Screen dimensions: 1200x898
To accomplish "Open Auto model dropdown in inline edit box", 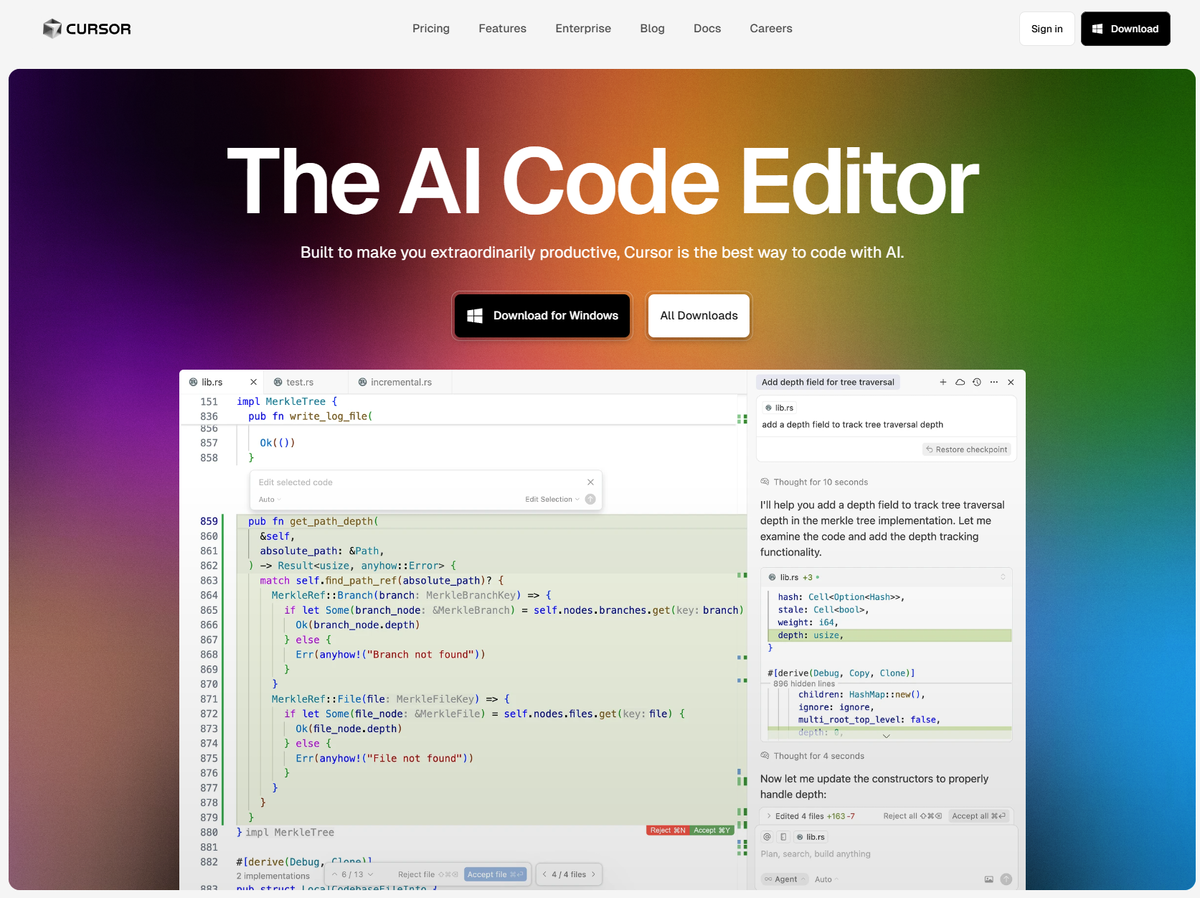I will 270,499.
